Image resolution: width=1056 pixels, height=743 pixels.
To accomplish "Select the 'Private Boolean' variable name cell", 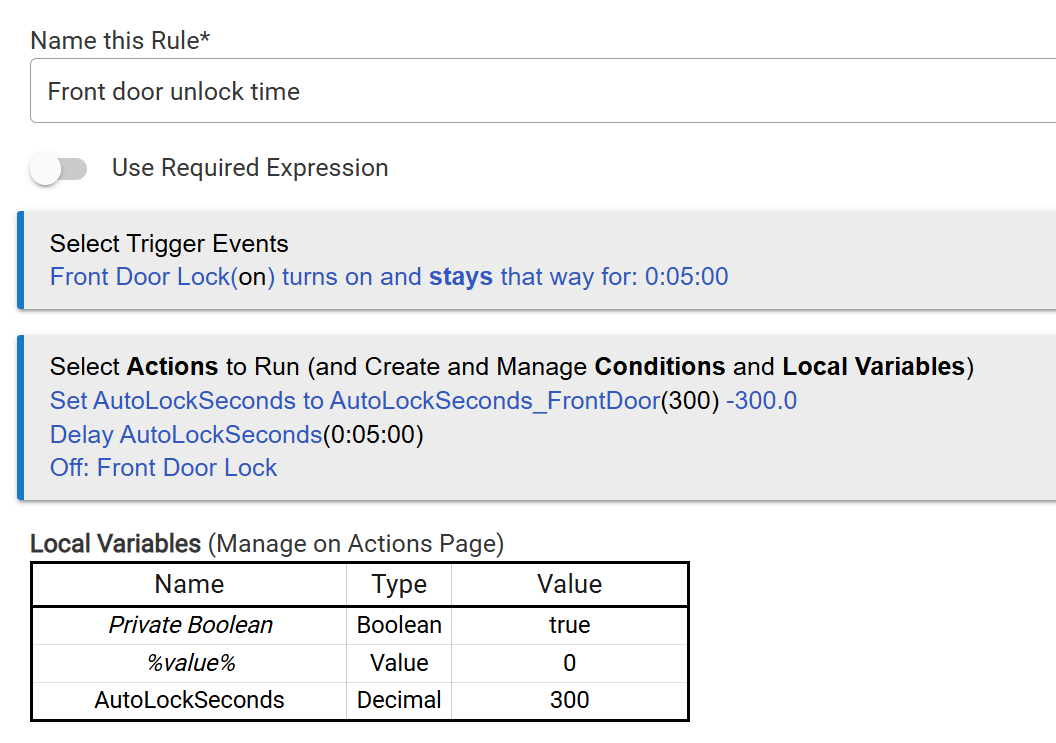I will (x=189, y=625).
